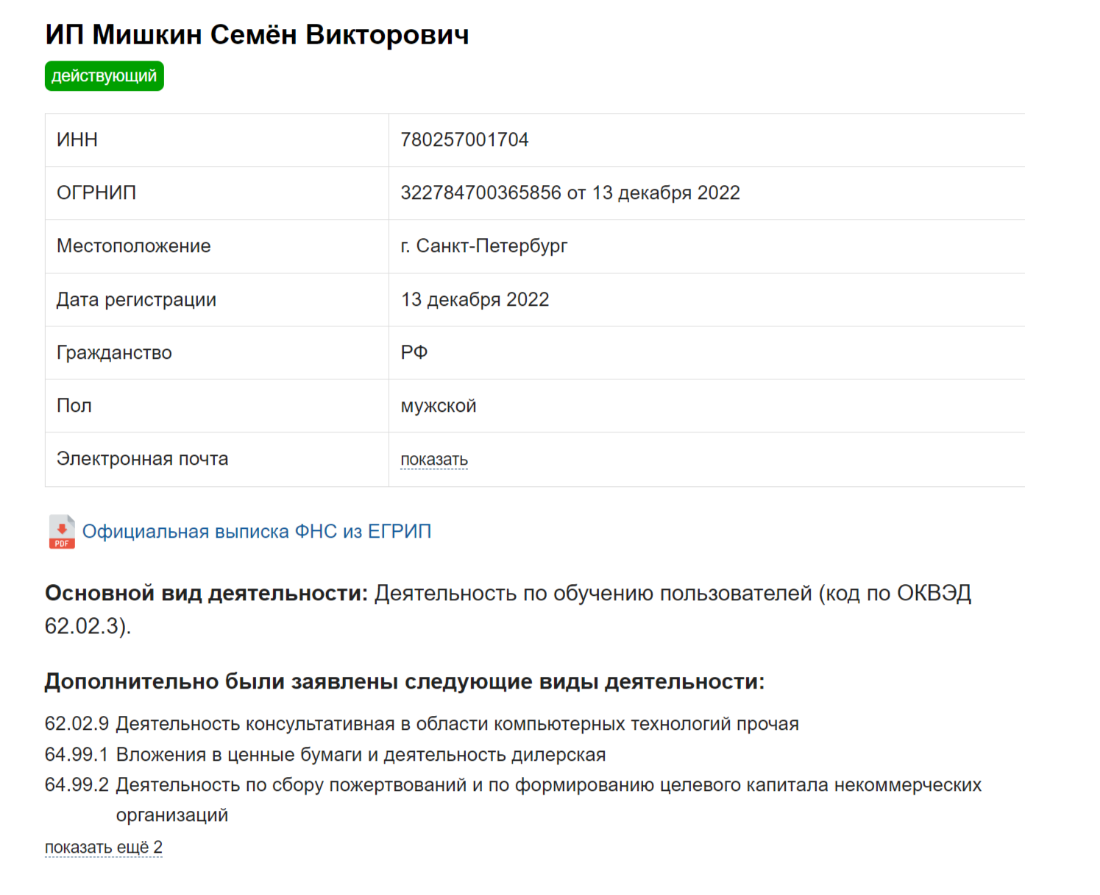Screen dimensions: 1100x895
Task: Click the heading ИП Мишкин Семён Викторович
Action: [257, 34]
